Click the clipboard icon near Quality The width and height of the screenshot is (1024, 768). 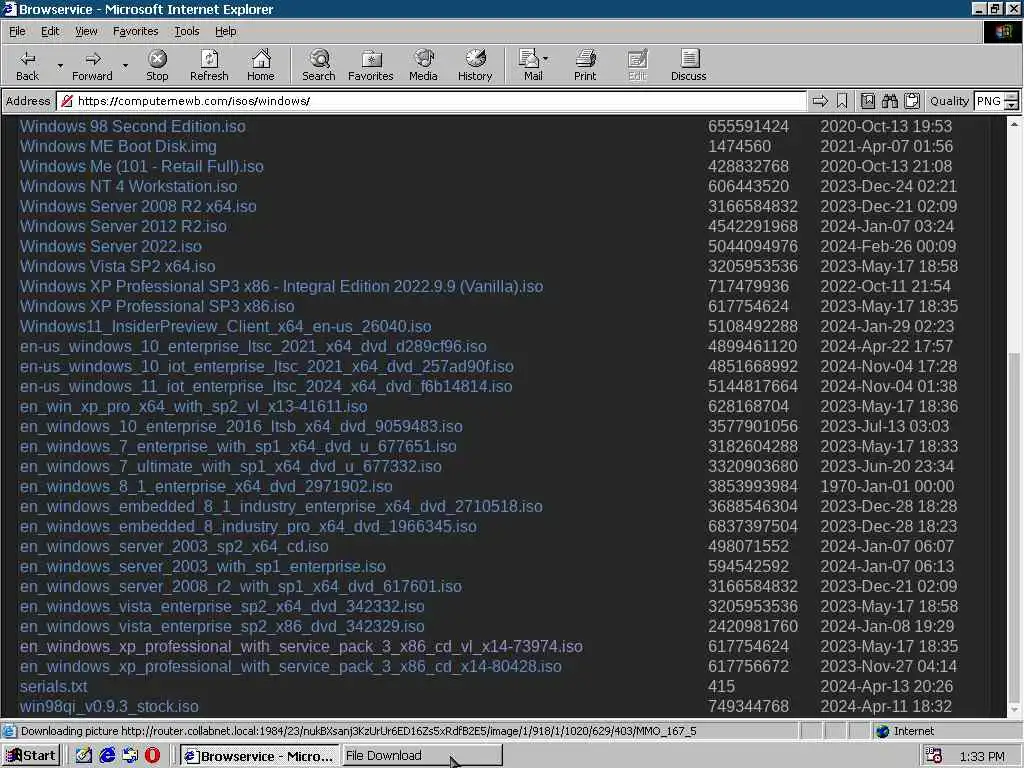[x=912, y=101]
